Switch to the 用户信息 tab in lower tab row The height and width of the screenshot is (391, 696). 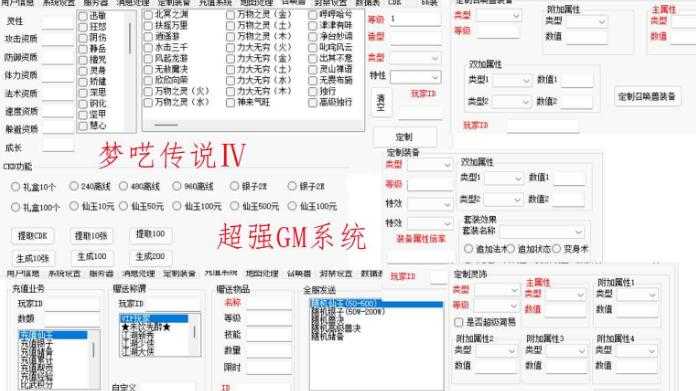(23, 274)
